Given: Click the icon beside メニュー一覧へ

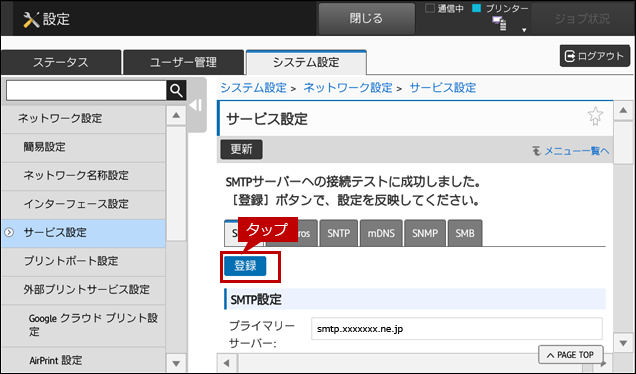Looking at the screenshot, I should (x=537, y=151).
